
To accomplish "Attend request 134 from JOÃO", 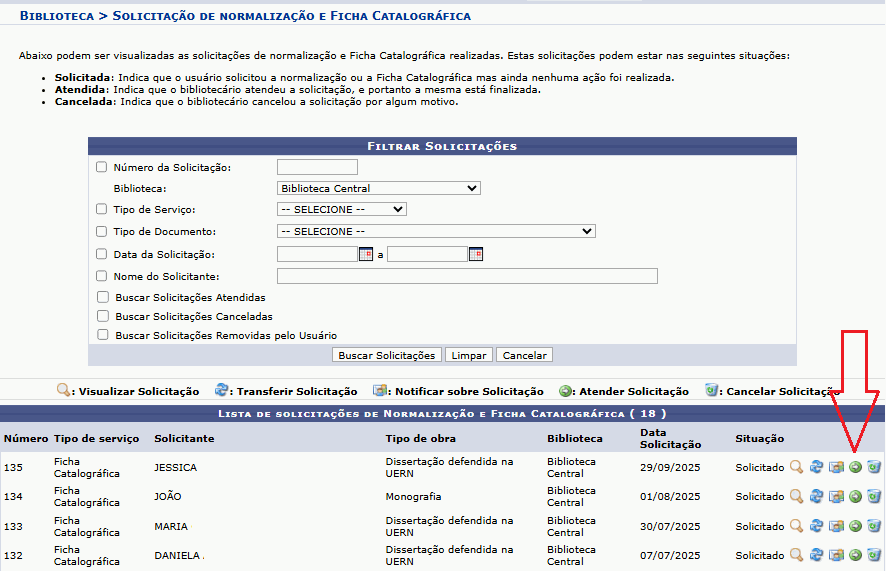I will coord(855,497).
